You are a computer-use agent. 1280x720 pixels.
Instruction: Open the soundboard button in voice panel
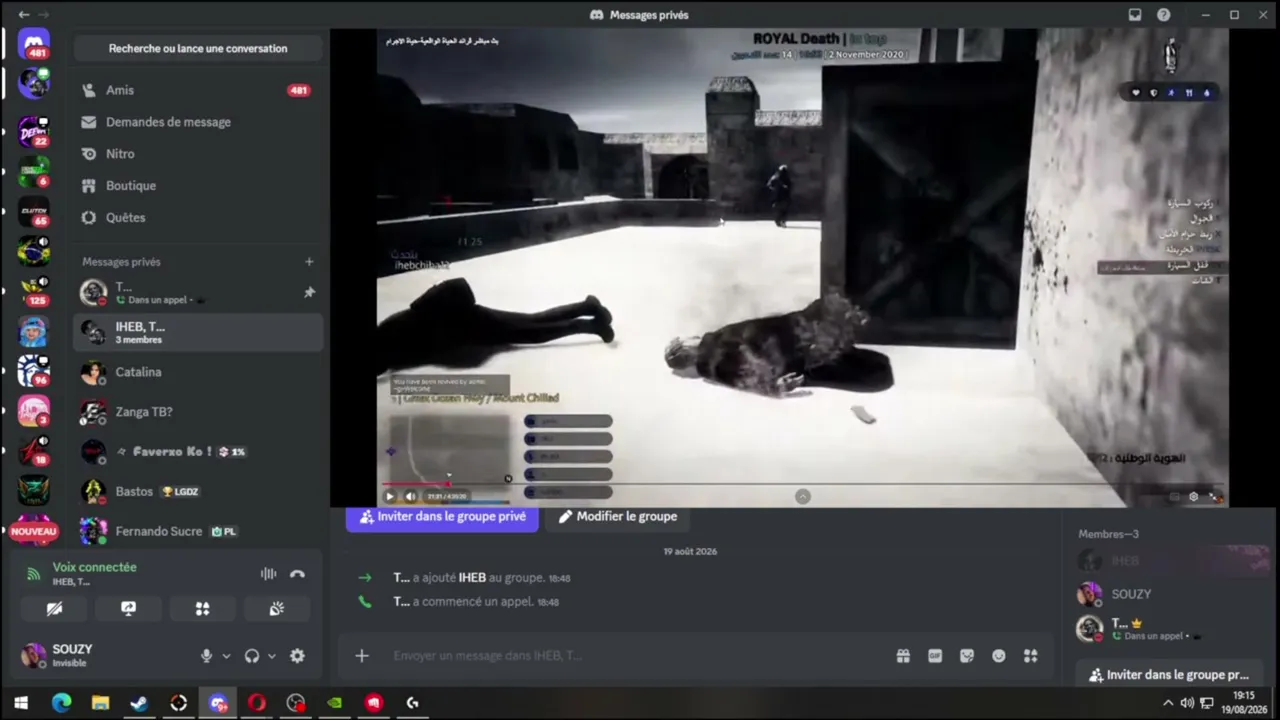[276, 608]
